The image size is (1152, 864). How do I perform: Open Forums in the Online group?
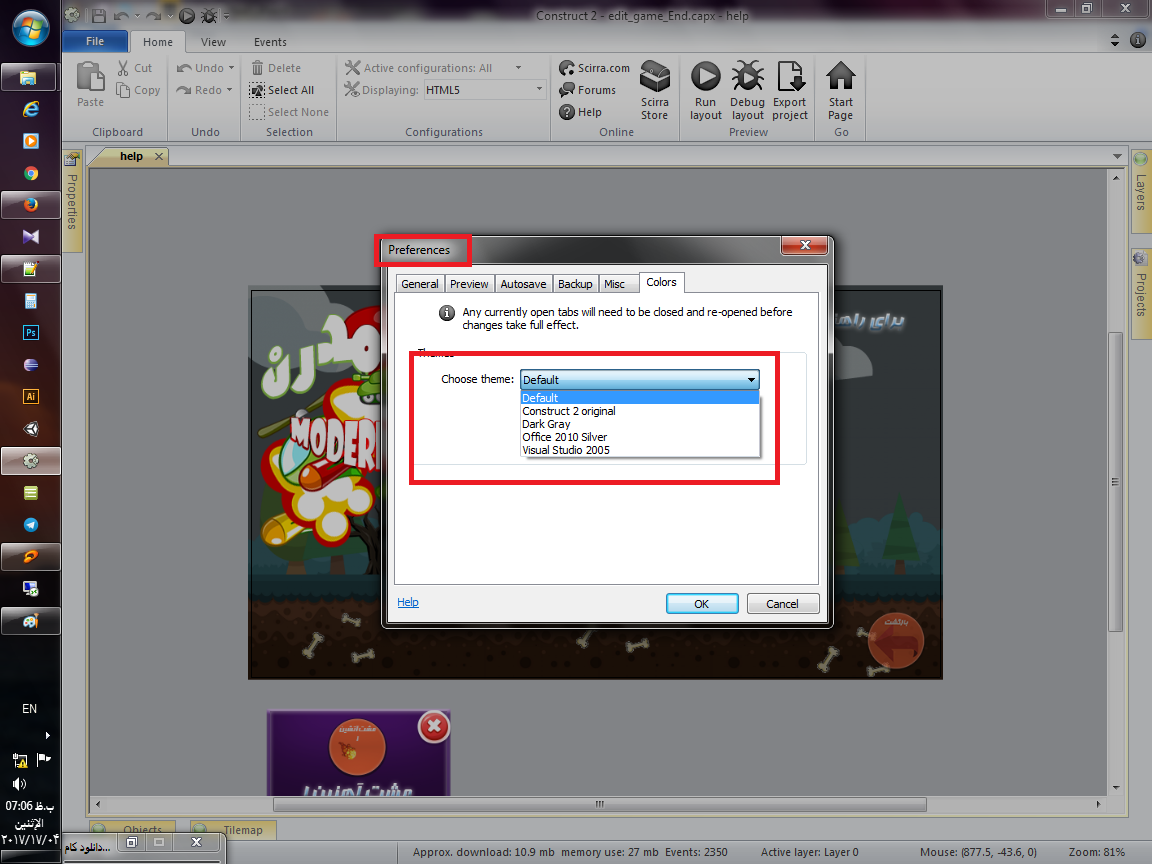click(587, 90)
